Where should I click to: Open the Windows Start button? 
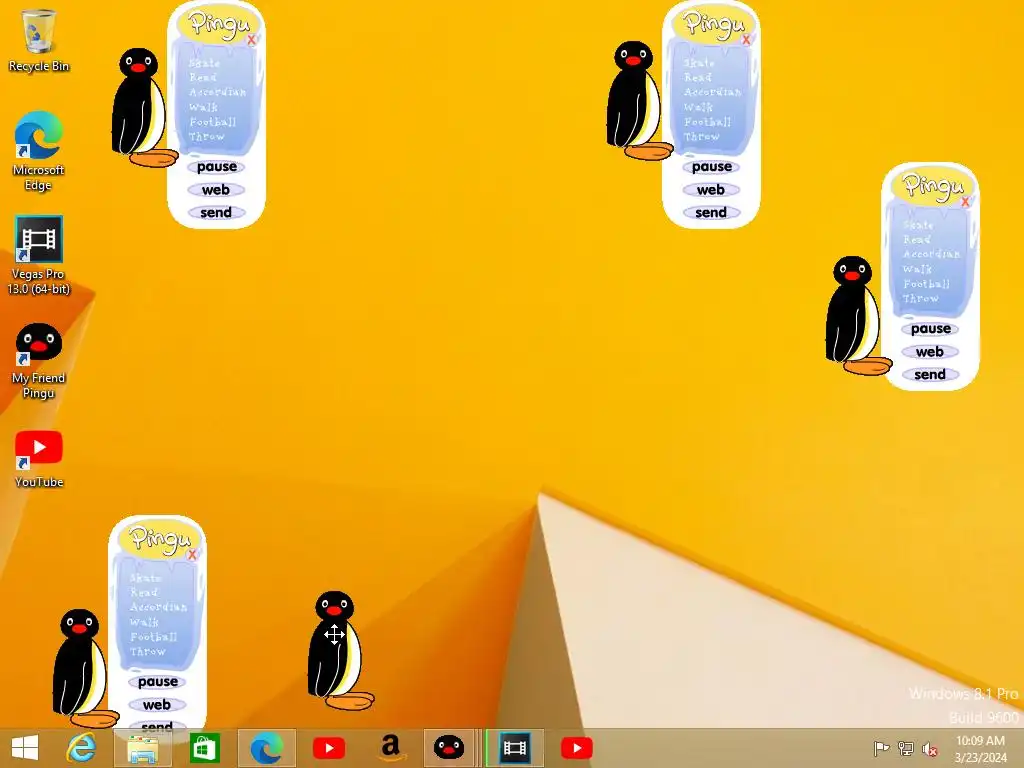25,748
